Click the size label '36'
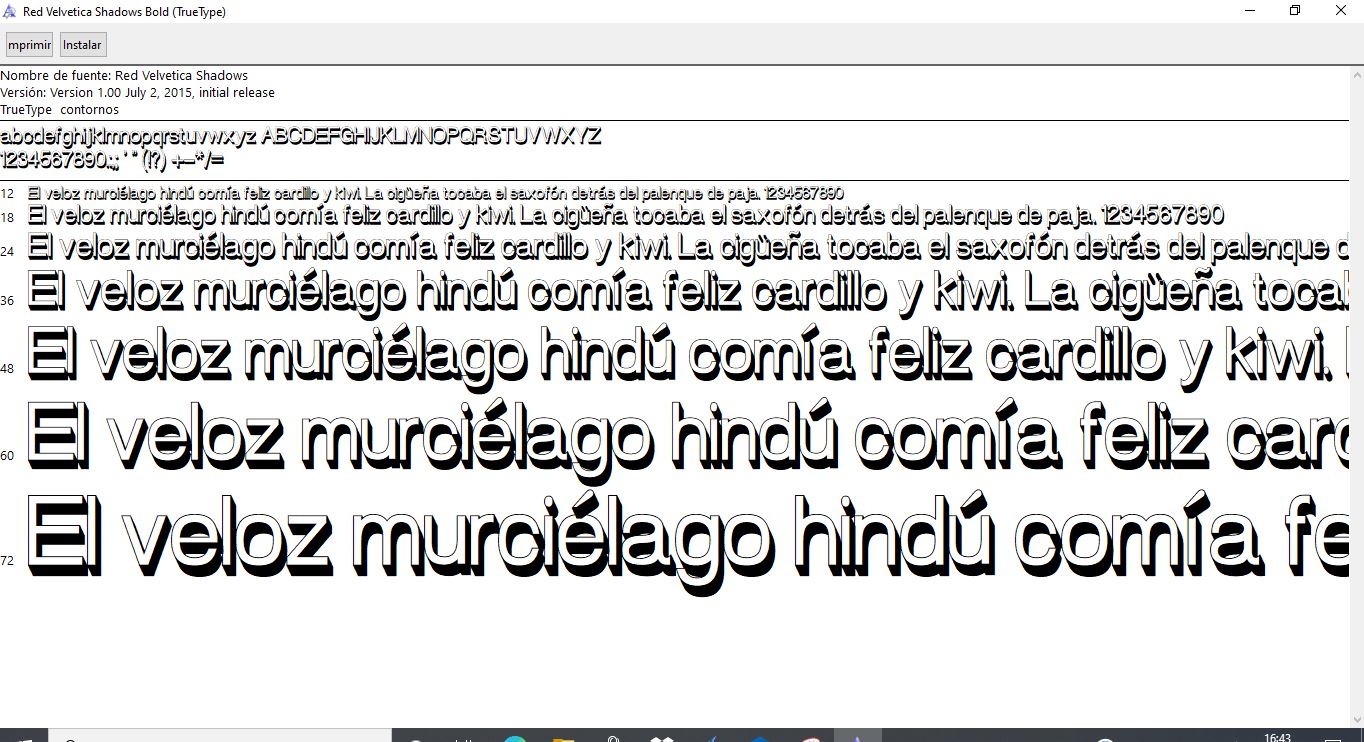1364x742 pixels. pos(7,300)
